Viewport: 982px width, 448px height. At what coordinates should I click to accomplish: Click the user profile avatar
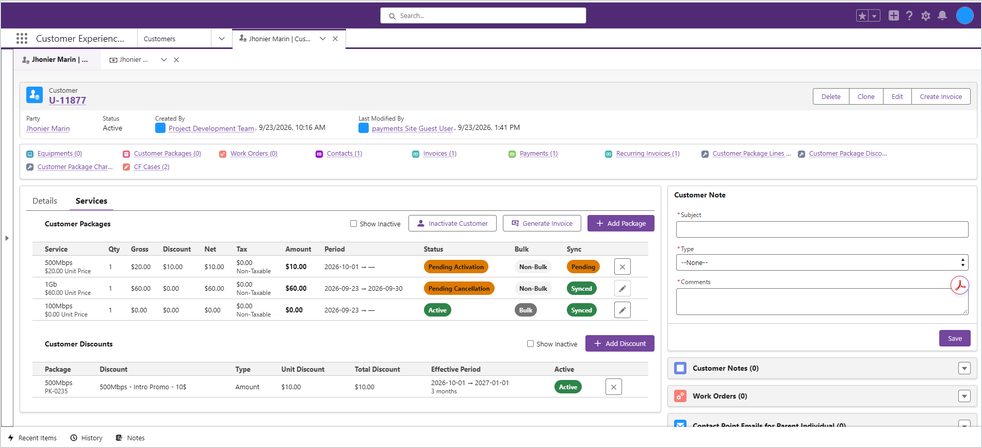(965, 16)
